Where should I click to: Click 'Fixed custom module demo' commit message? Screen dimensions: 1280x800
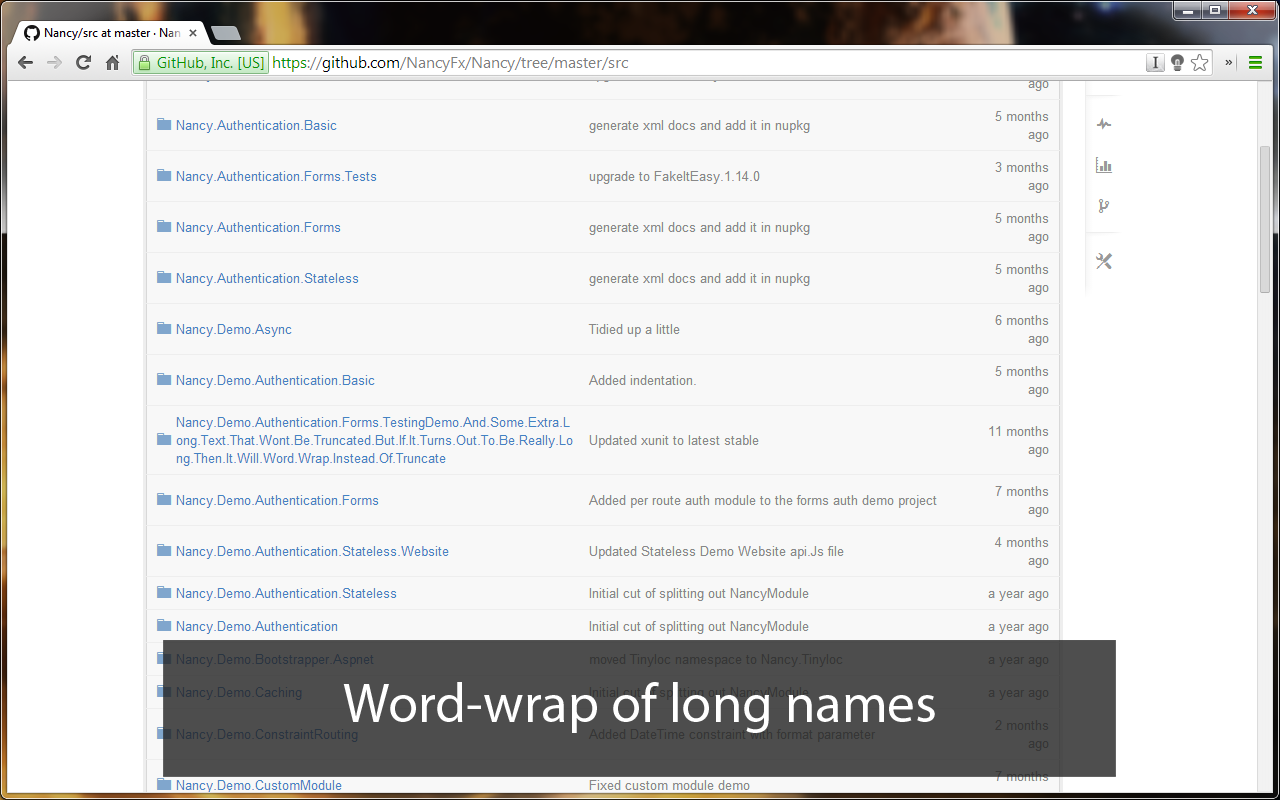[x=669, y=785]
